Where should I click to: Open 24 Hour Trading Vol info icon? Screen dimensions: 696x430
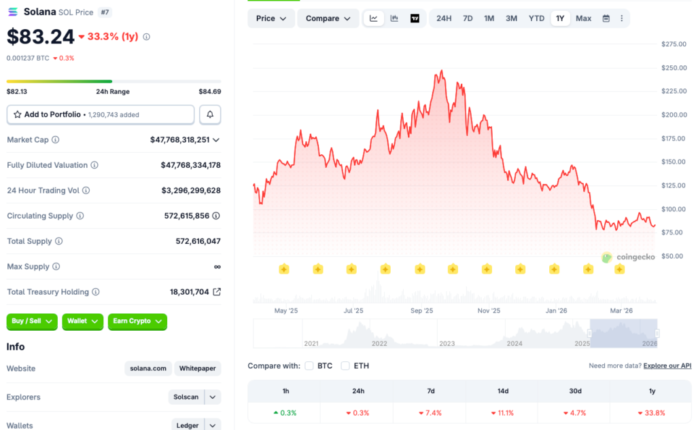[86, 190]
